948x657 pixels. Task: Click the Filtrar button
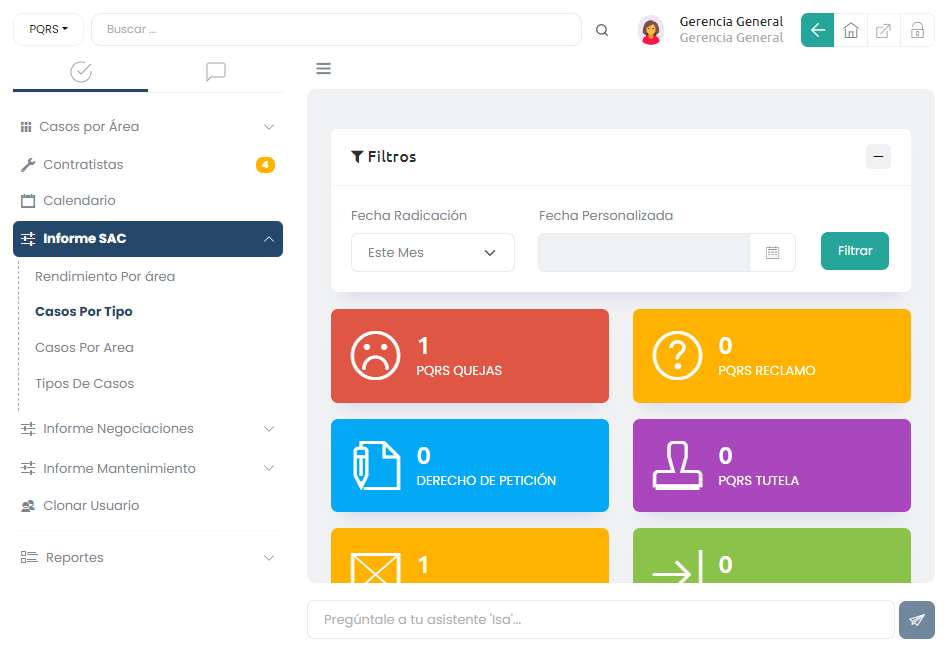pyautogui.click(x=854, y=251)
